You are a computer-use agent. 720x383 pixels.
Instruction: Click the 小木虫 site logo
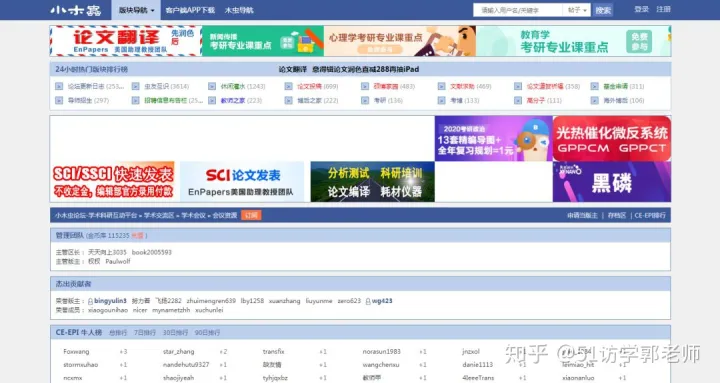(76, 10)
